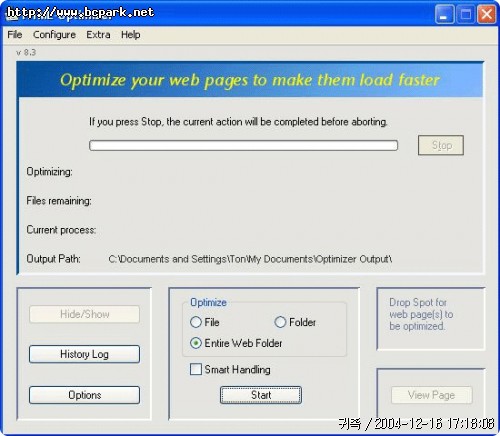Image resolution: width=500 pixels, height=436 pixels.
Task: Close the window
Action: coord(486,15)
